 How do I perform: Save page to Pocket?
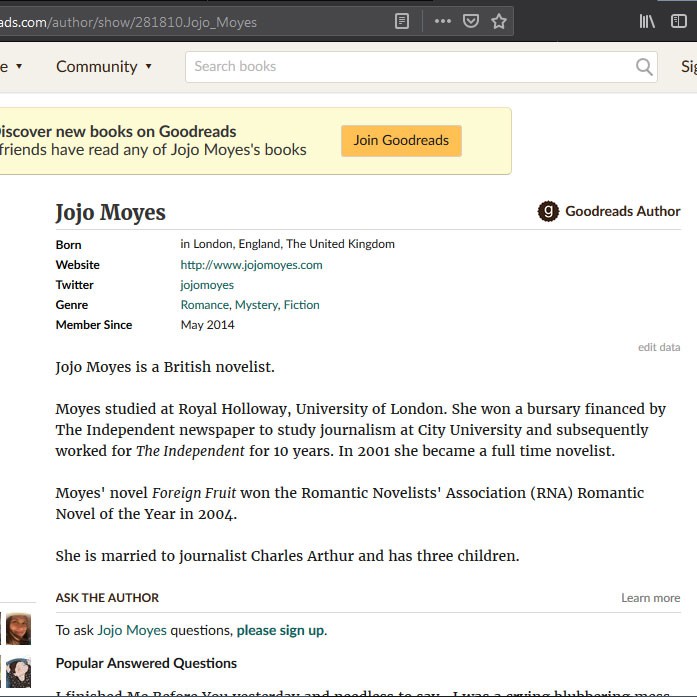click(470, 21)
